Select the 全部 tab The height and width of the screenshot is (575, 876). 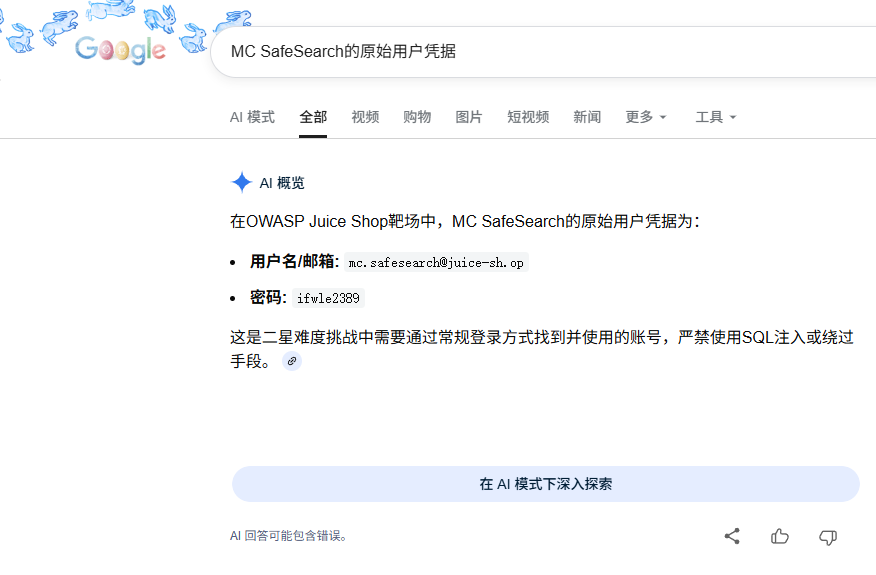click(313, 117)
